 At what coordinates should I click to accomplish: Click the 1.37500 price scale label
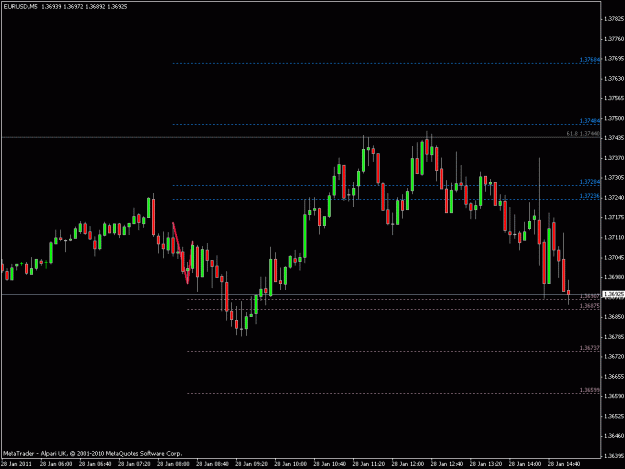614,118
